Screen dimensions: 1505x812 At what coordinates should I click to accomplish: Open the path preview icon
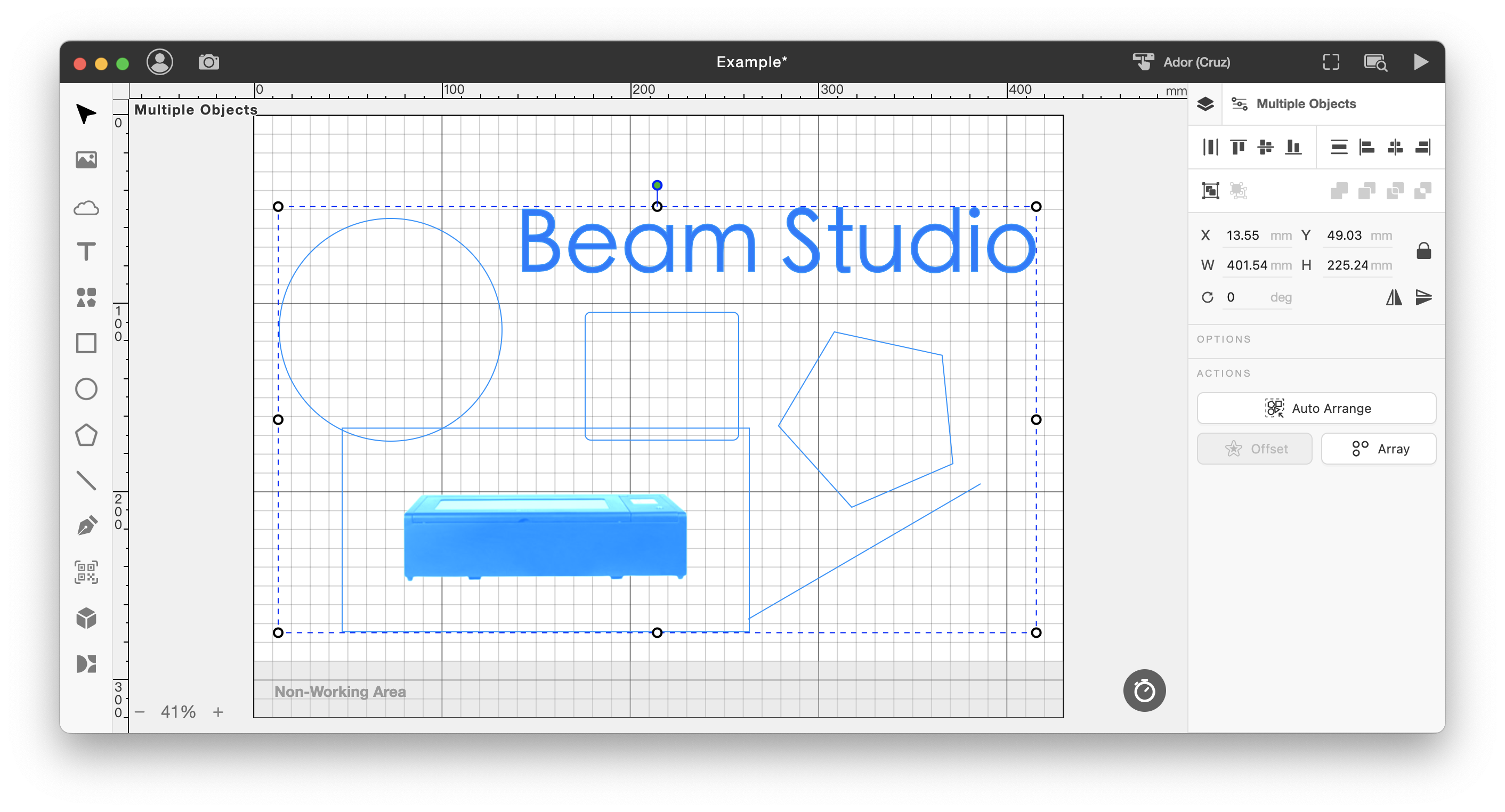click(1375, 61)
